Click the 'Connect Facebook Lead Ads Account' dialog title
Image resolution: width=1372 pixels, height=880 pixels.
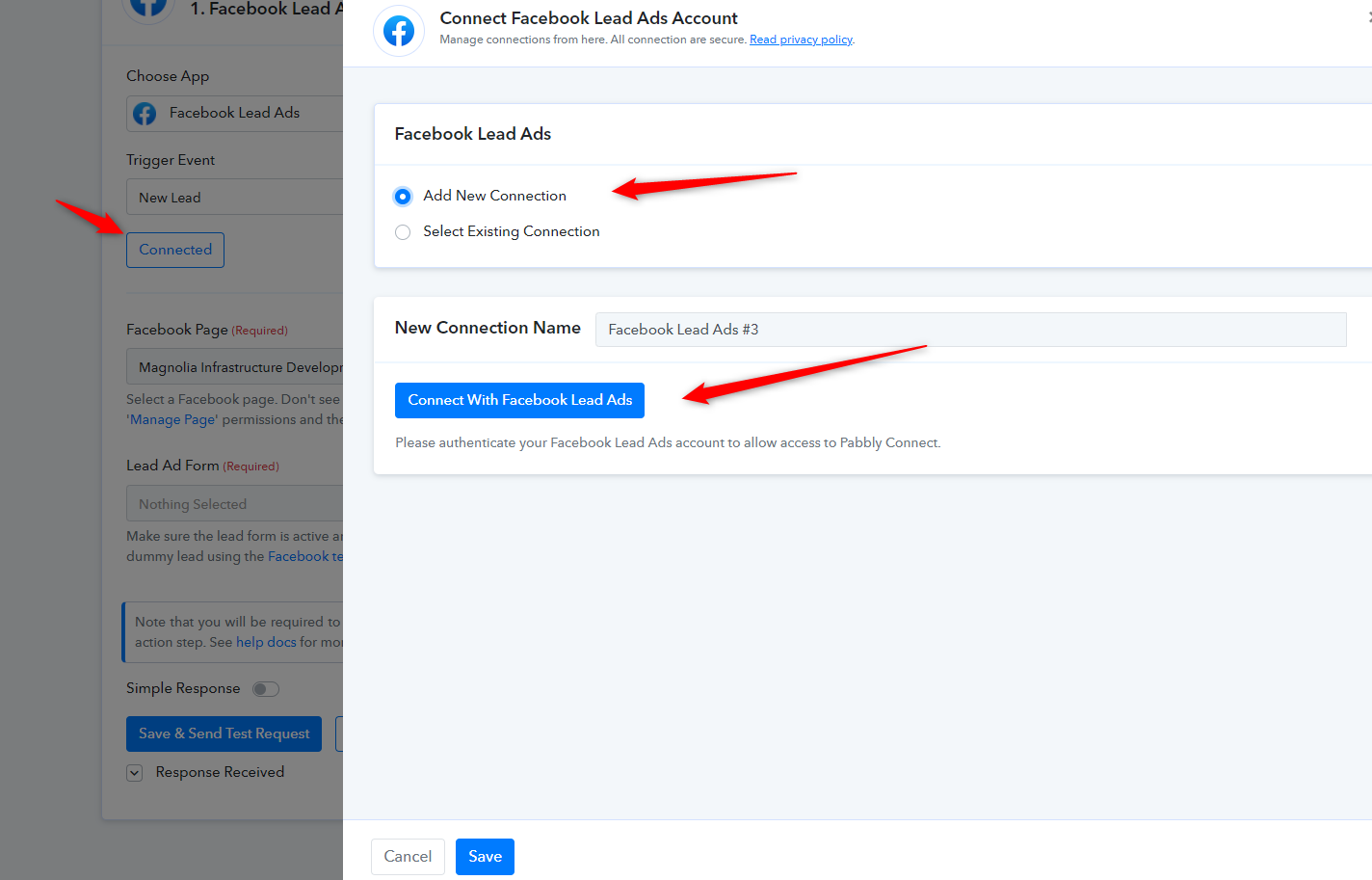point(589,18)
